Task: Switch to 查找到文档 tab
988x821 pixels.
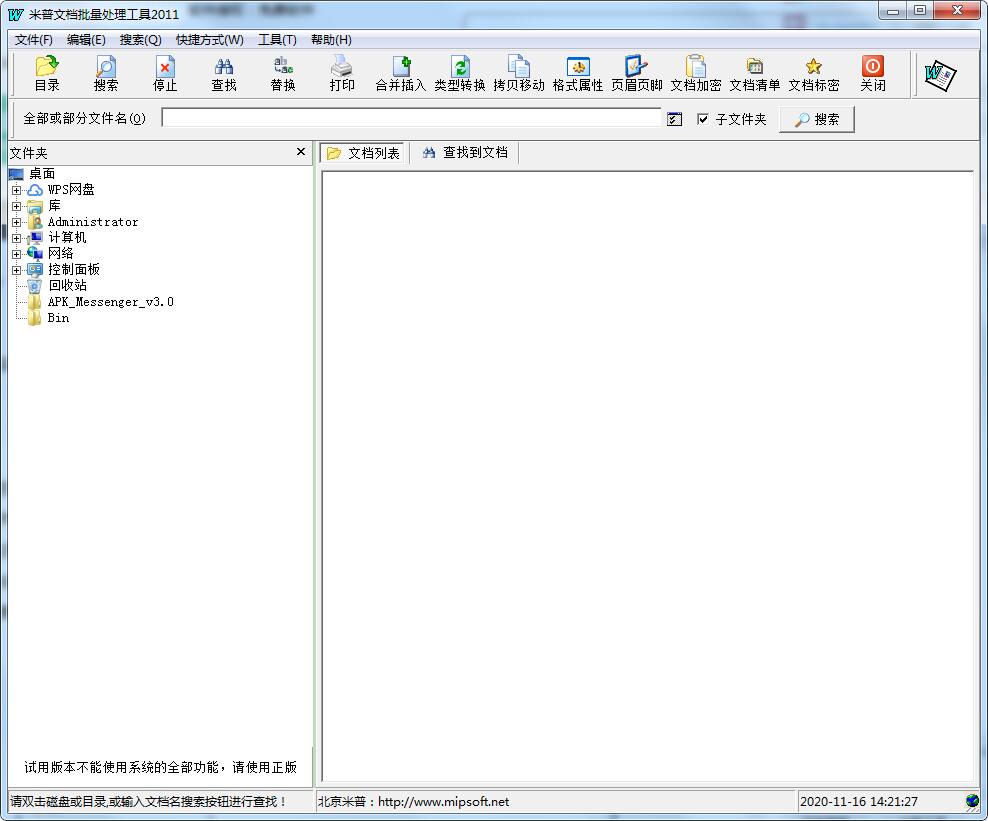Action: [464, 152]
